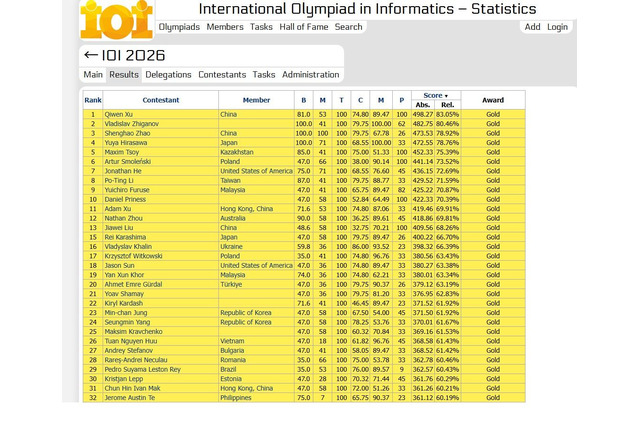Open contestant Shenghao Zhao
This screenshot has height=426, width=640.
pyautogui.click(x=127, y=133)
